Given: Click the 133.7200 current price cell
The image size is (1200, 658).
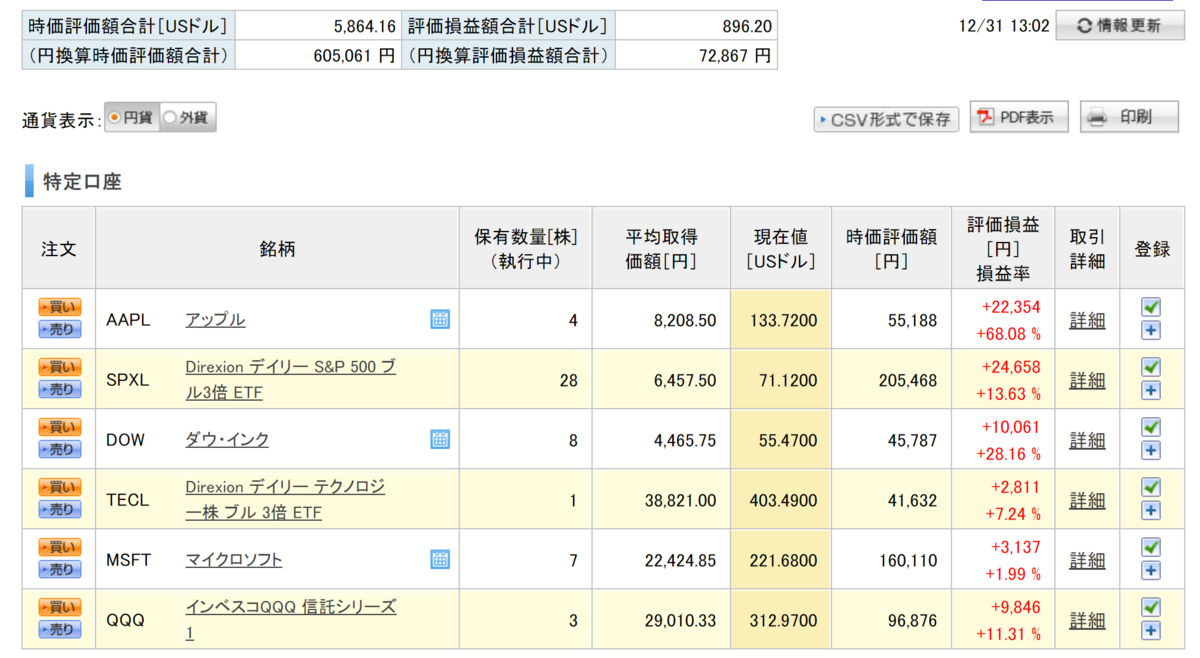Looking at the screenshot, I should pos(781,320).
